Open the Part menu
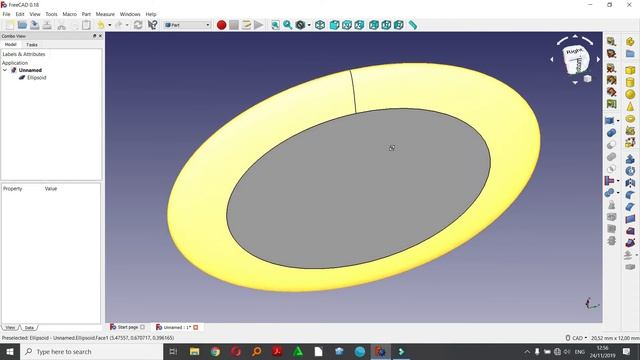 pyautogui.click(x=86, y=14)
